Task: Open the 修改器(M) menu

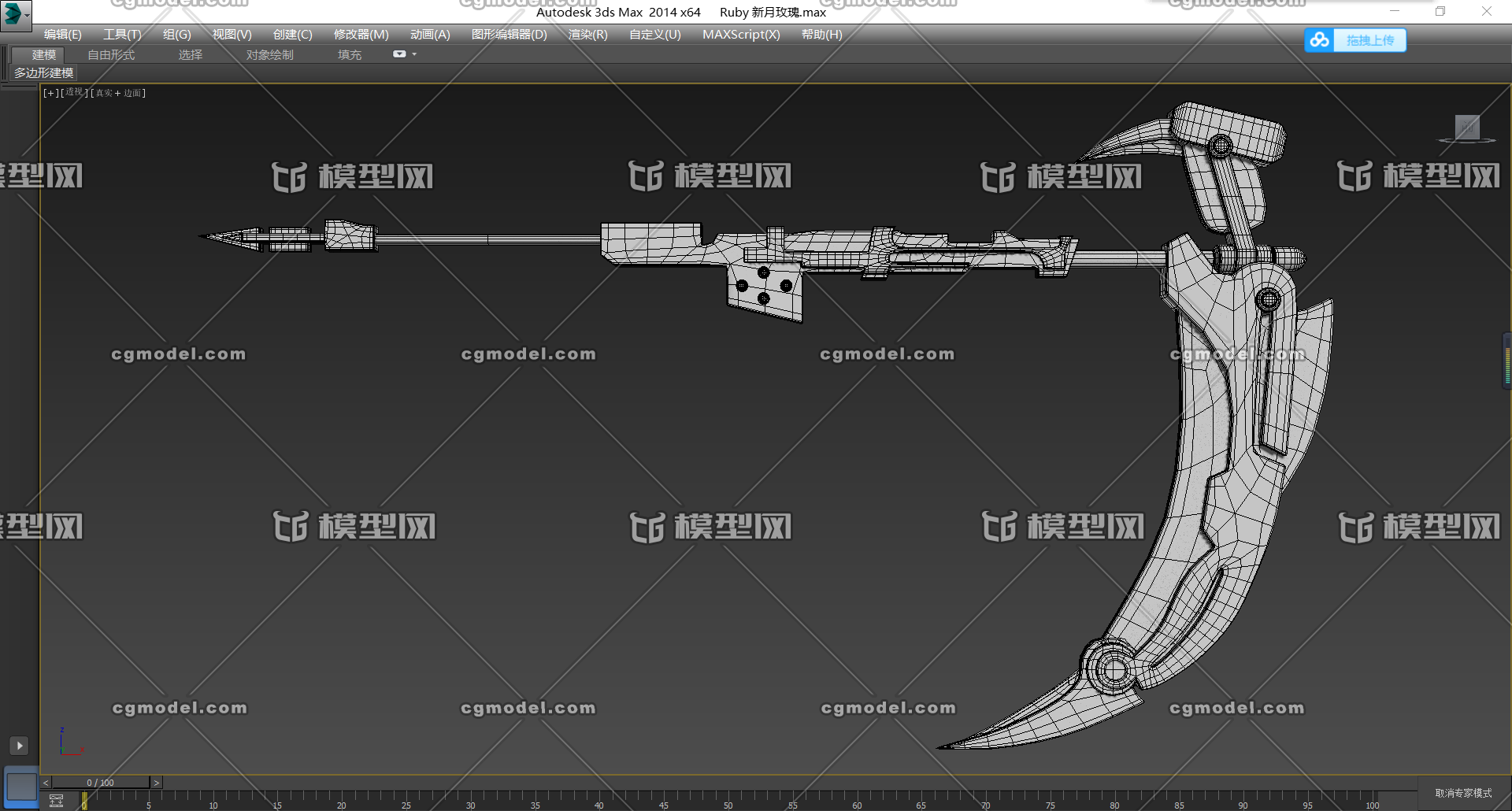Action: coord(361,35)
